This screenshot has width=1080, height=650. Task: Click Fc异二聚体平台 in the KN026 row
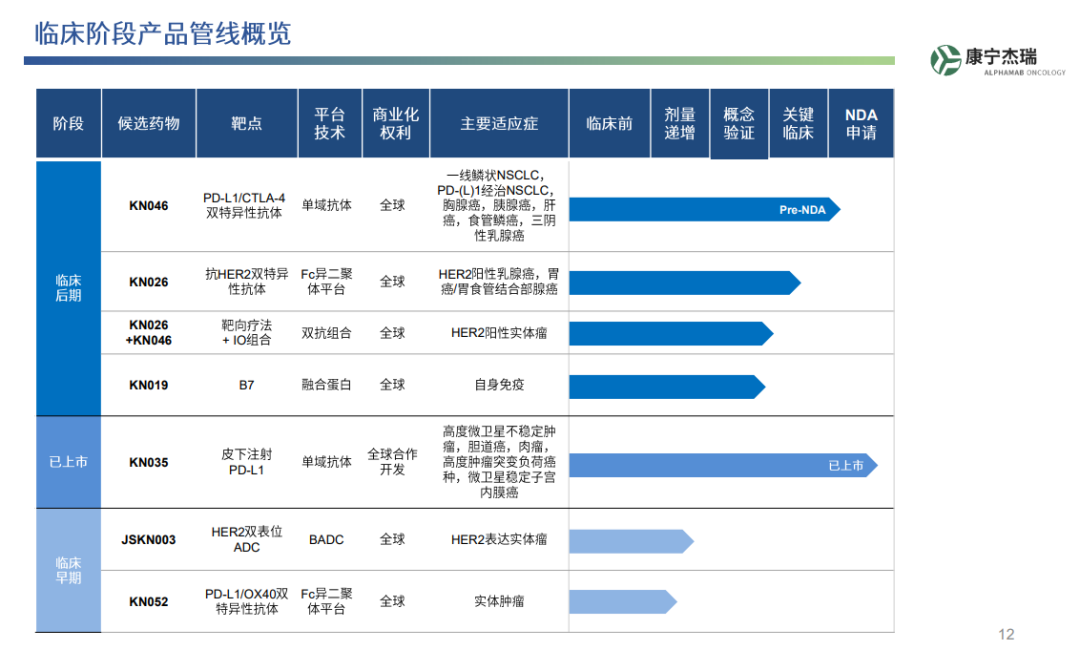point(326,281)
